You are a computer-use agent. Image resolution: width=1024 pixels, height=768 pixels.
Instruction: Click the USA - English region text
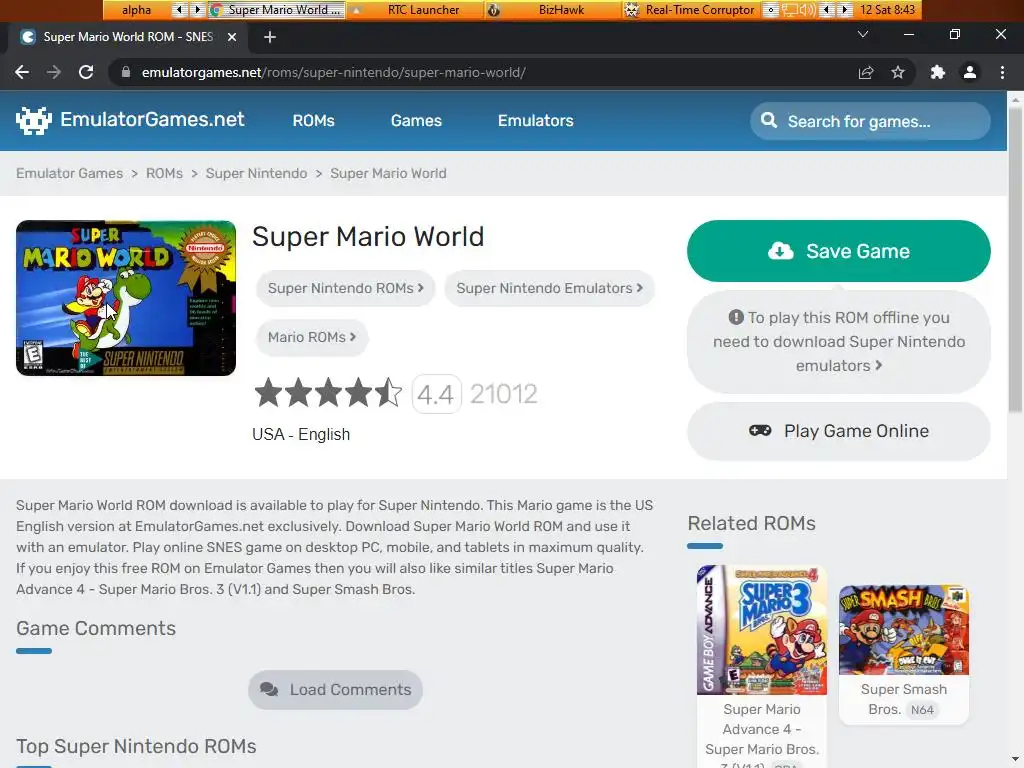301,434
